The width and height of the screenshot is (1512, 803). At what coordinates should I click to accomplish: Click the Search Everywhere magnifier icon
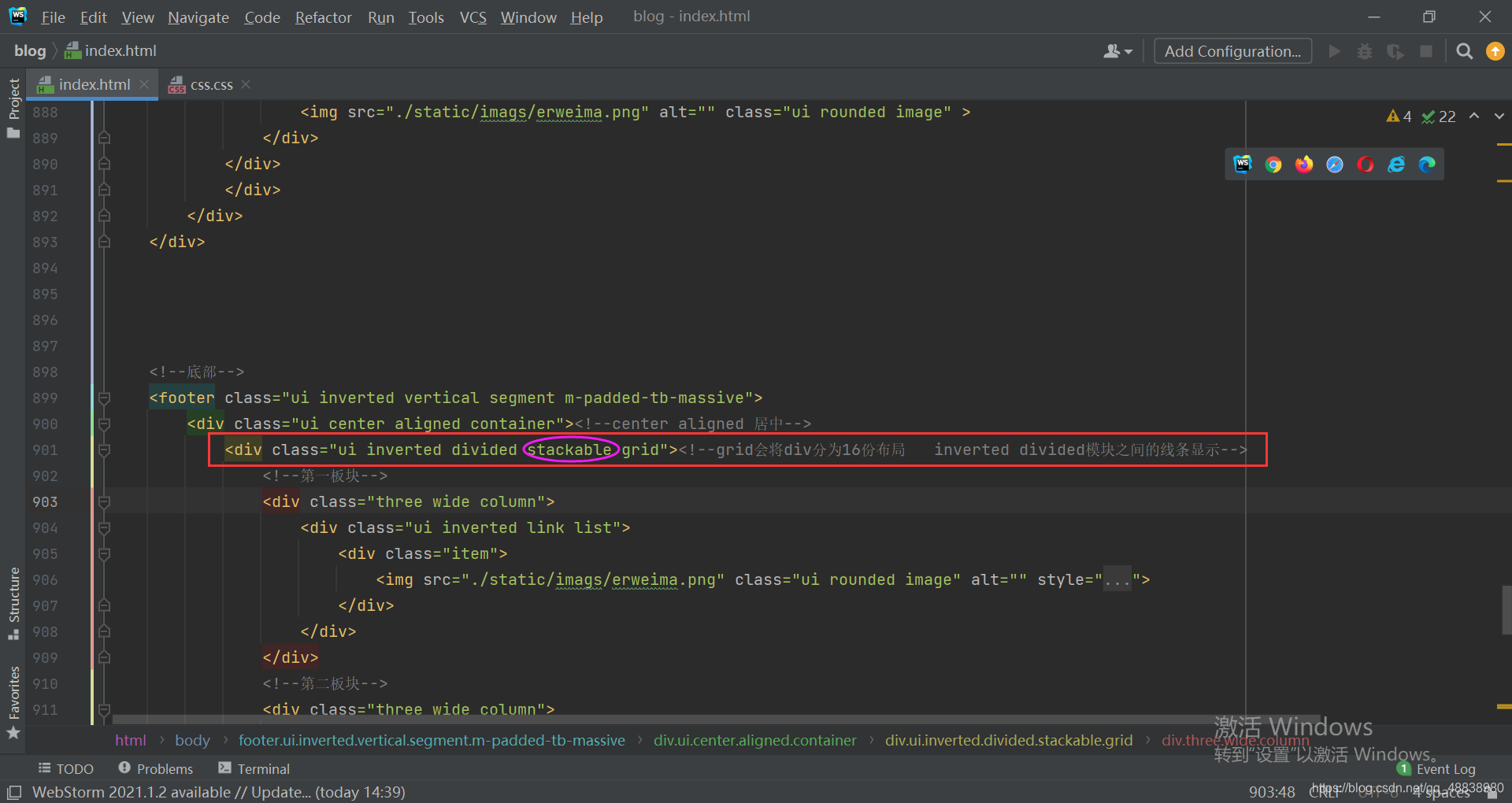pos(1465,51)
